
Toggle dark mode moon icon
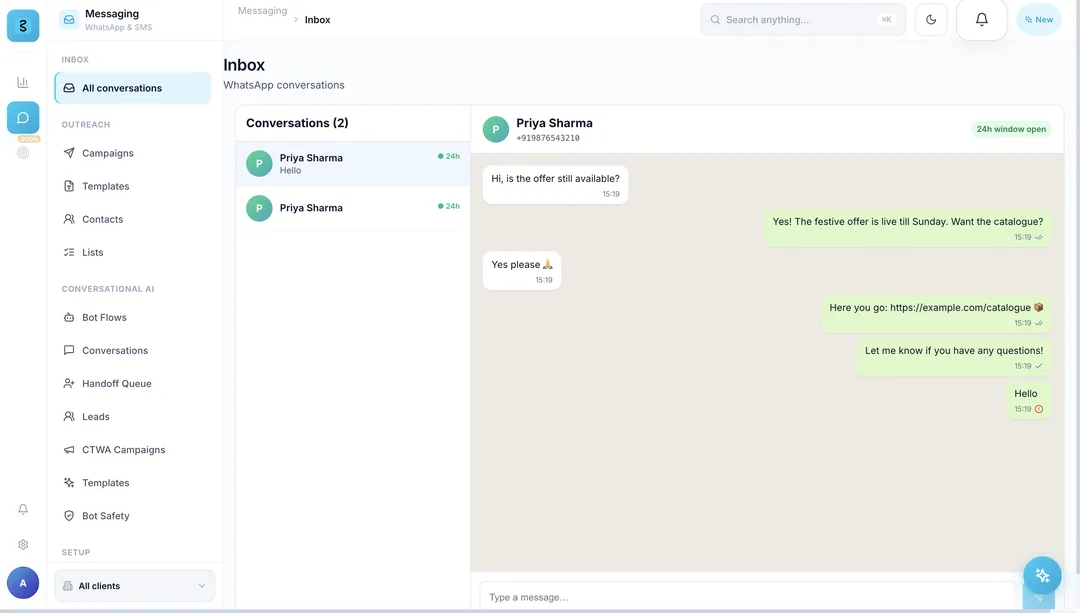(x=931, y=19)
